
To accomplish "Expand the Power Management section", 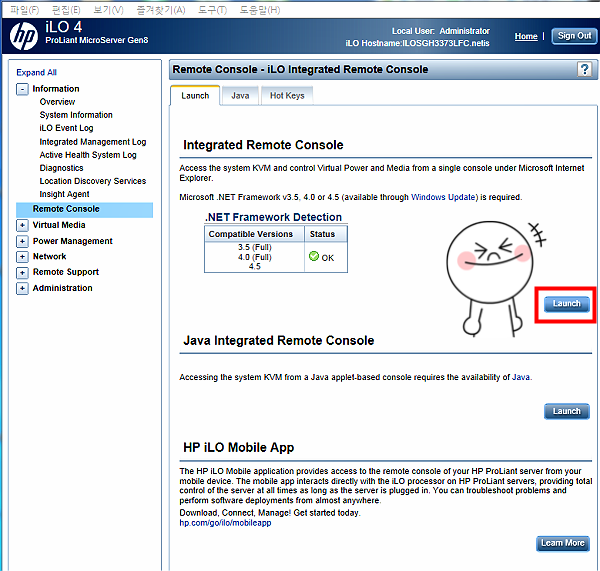I will tap(22, 241).
